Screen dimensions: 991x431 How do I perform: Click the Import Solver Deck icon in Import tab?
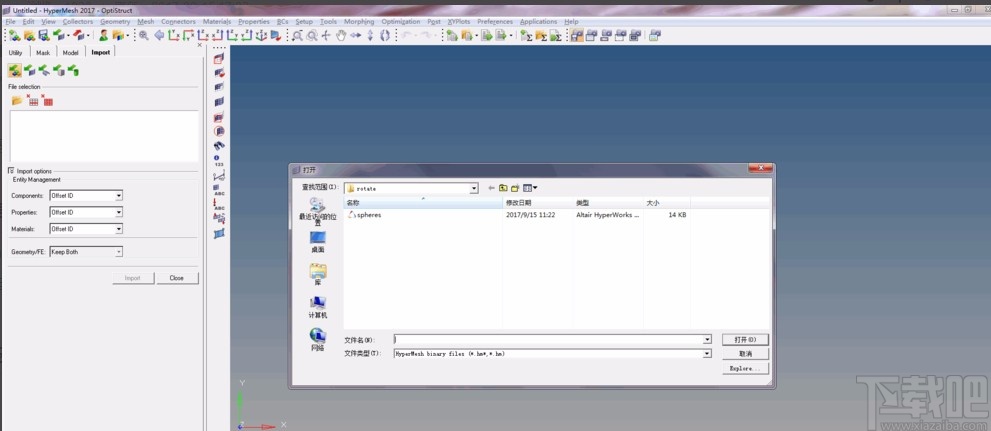pyautogui.click(x=28, y=70)
